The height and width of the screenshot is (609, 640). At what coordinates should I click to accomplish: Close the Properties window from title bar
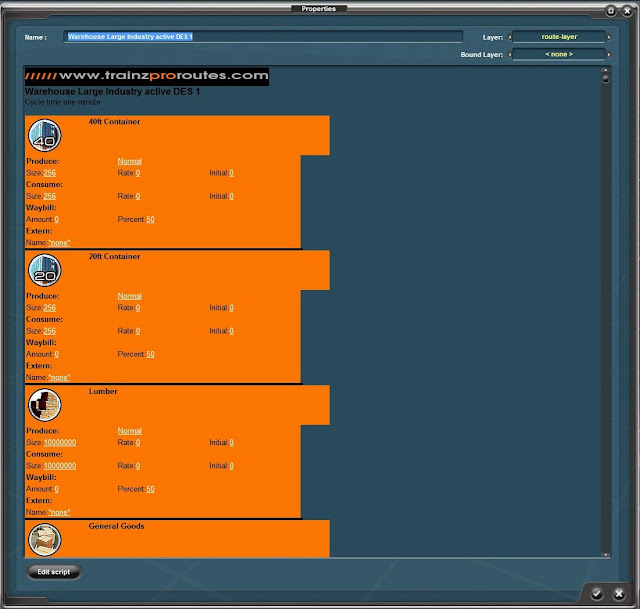[627, 11]
